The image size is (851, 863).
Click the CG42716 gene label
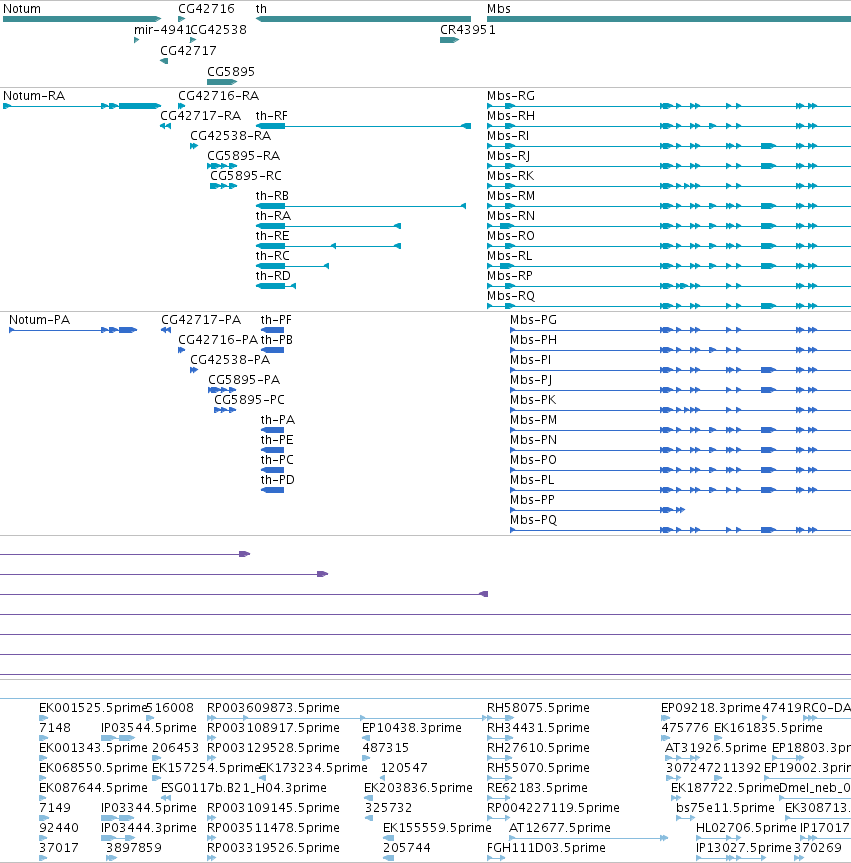coord(206,9)
